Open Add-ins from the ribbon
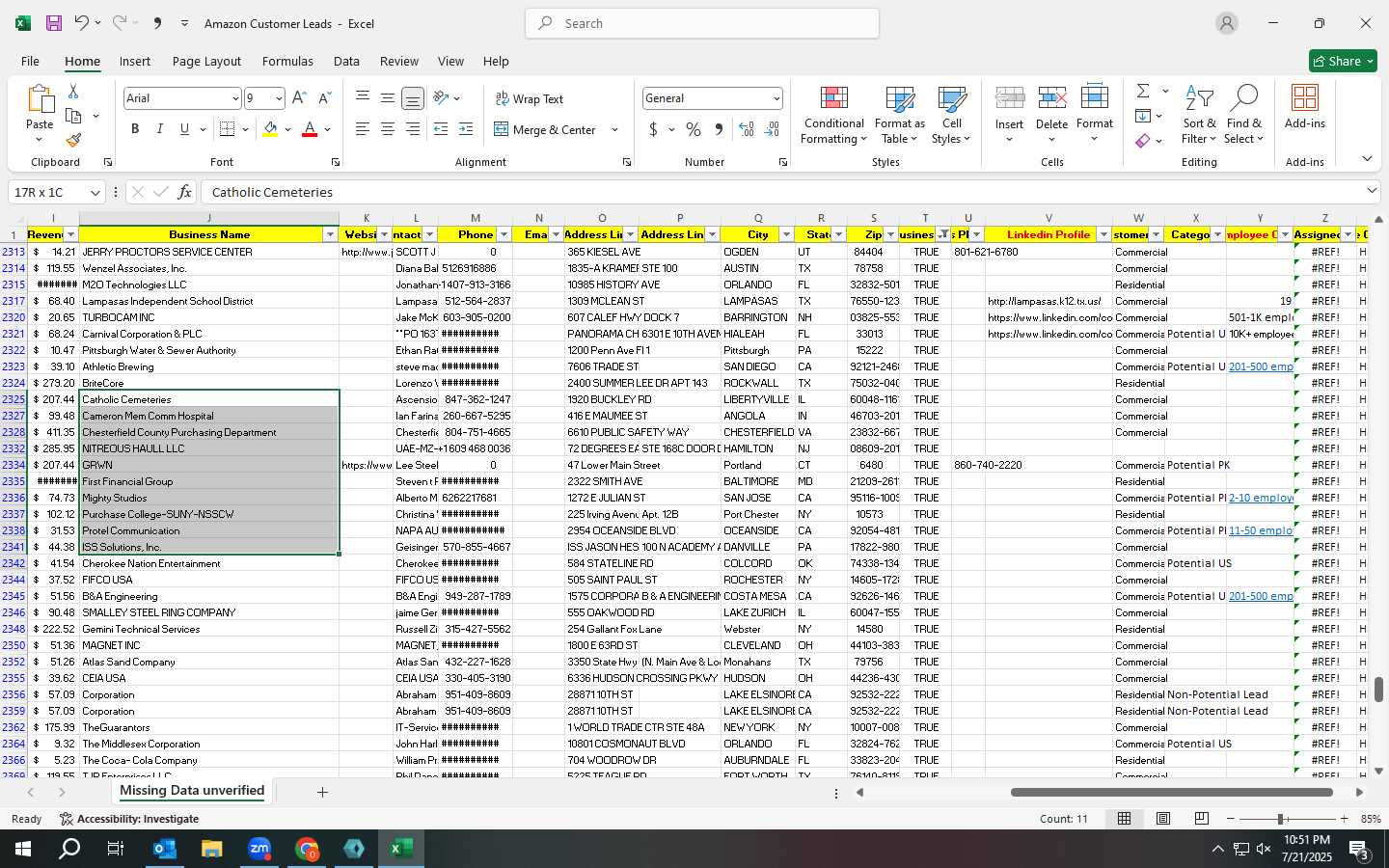Viewport: 1389px width, 868px height. (1305, 106)
